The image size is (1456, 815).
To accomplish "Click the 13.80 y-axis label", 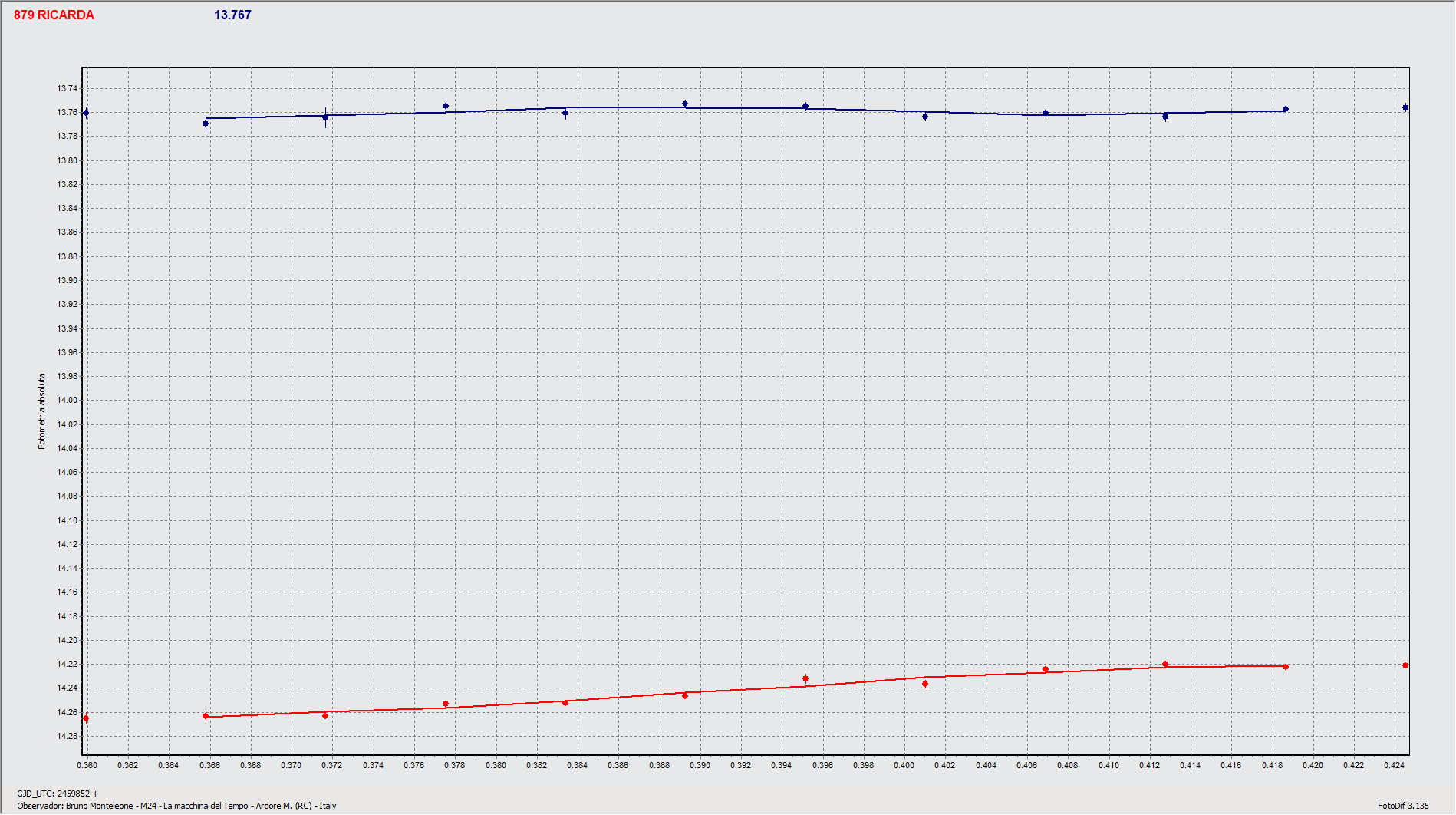I will pyautogui.click(x=67, y=160).
